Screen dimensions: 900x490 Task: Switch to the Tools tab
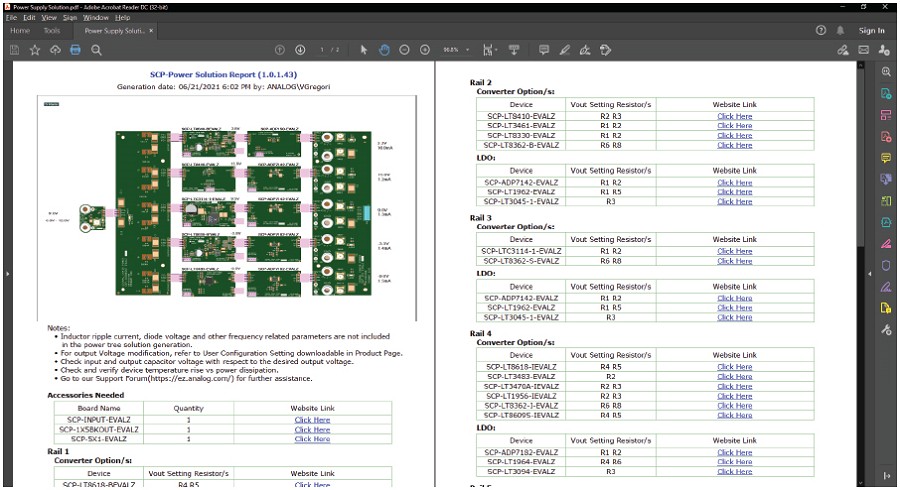(x=52, y=30)
